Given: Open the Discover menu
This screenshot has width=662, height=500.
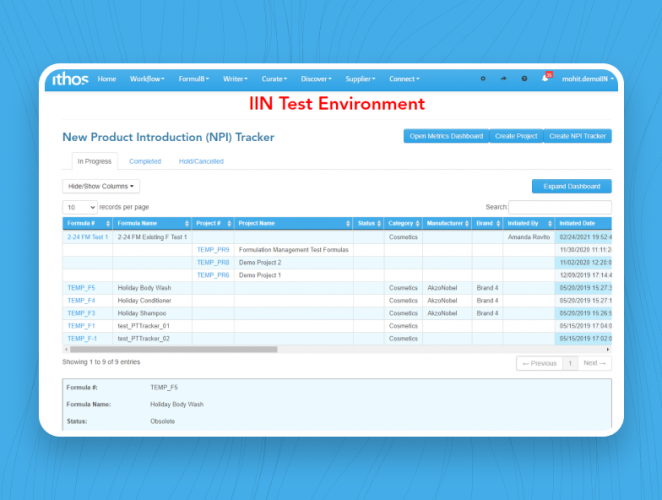Looking at the screenshot, I should (x=316, y=79).
